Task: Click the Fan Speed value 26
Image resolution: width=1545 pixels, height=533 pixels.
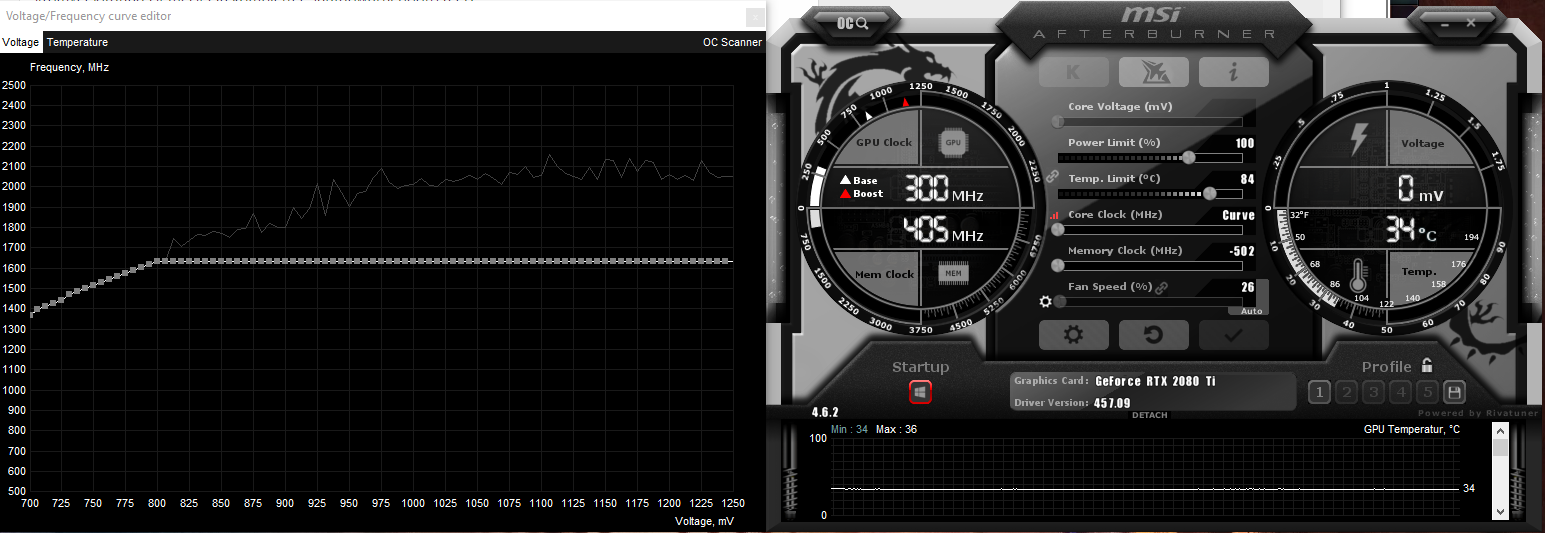Action: 1247,287
